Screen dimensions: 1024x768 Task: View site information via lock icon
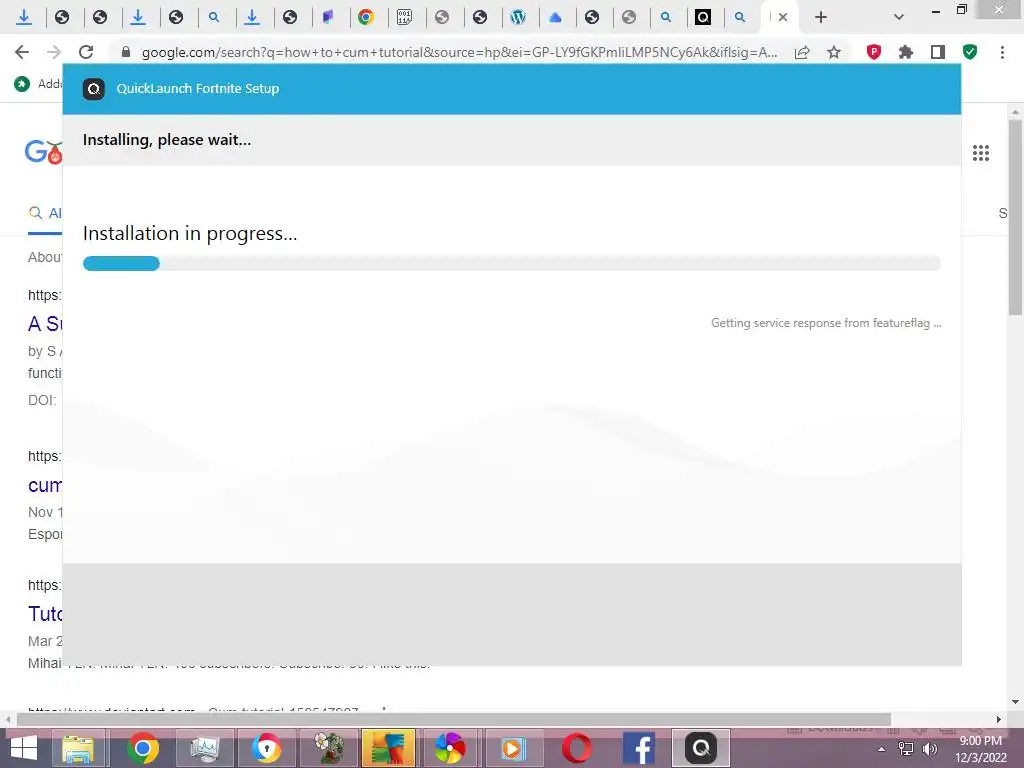[126, 52]
